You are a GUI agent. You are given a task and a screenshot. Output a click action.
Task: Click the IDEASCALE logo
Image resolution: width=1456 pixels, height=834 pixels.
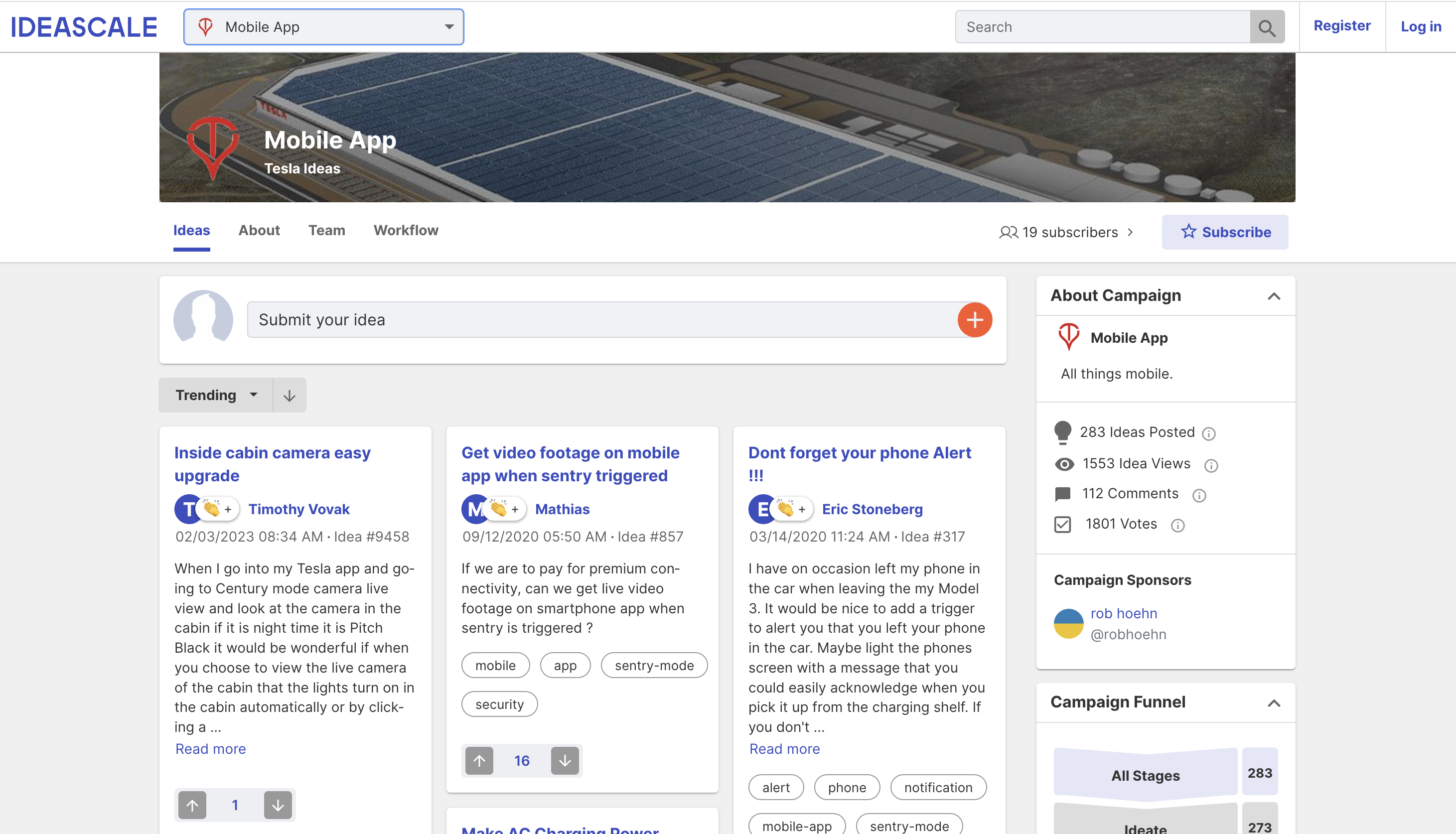pyautogui.click(x=84, y=27)
